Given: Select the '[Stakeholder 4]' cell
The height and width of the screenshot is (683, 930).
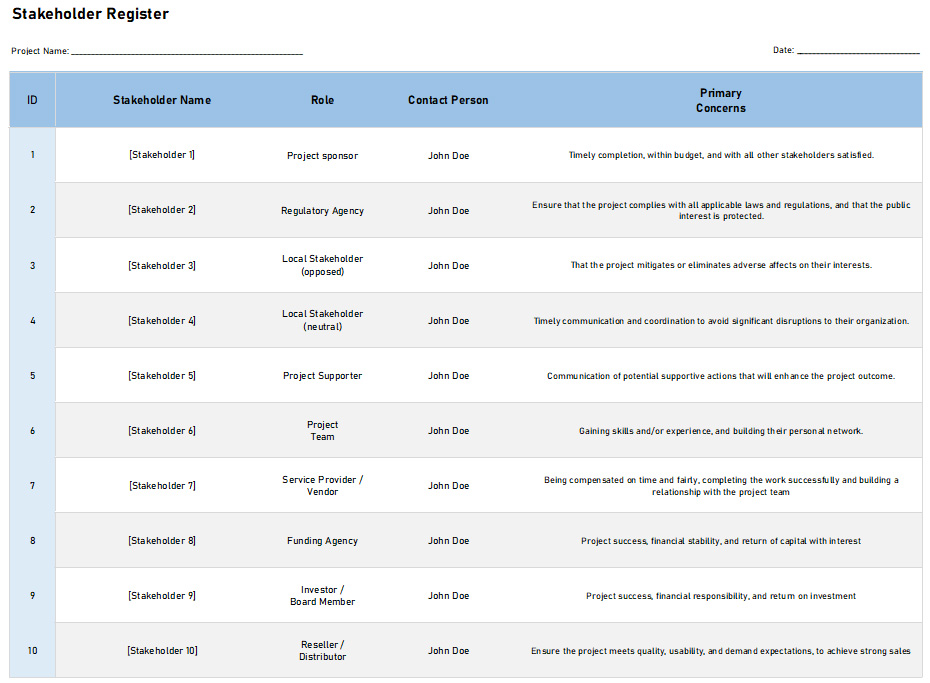Looking at the screenshot, I should (162, 321).
